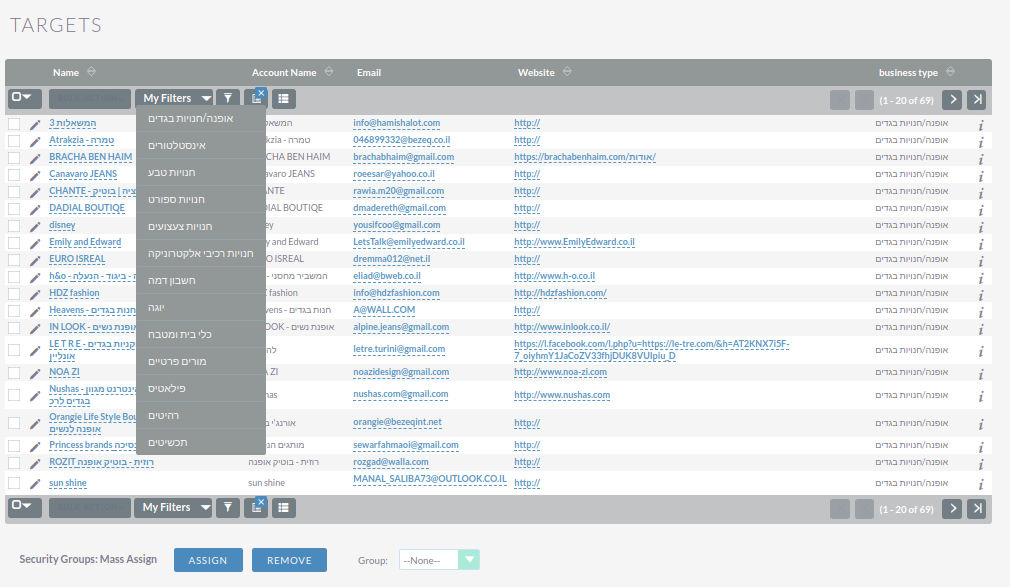
Task: Tick the checkbox for BRACHA BEN HAIM
Action: tap(14, 158)
